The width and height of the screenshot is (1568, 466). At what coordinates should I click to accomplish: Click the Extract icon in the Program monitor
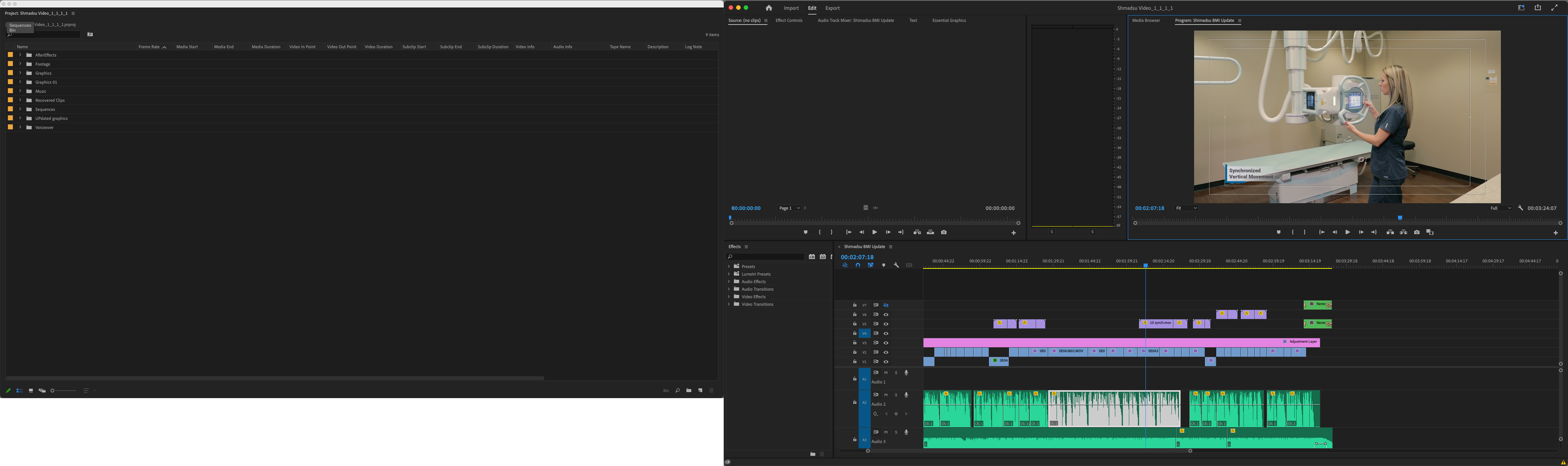[x=1404, y=232]
